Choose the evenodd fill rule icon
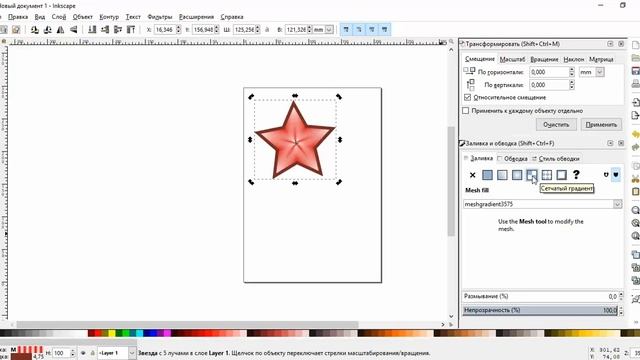640x360 pixels. 606,175
